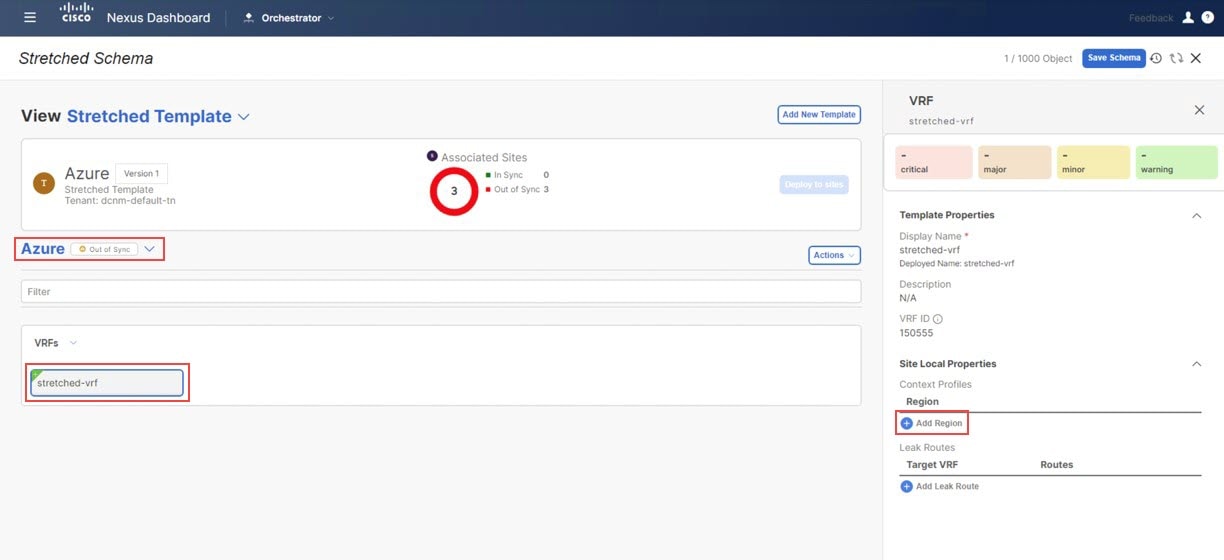Viewport: 1224px width, 560px height.
Task: Click the Associated Sites info icon
Action: click(432, 156)
